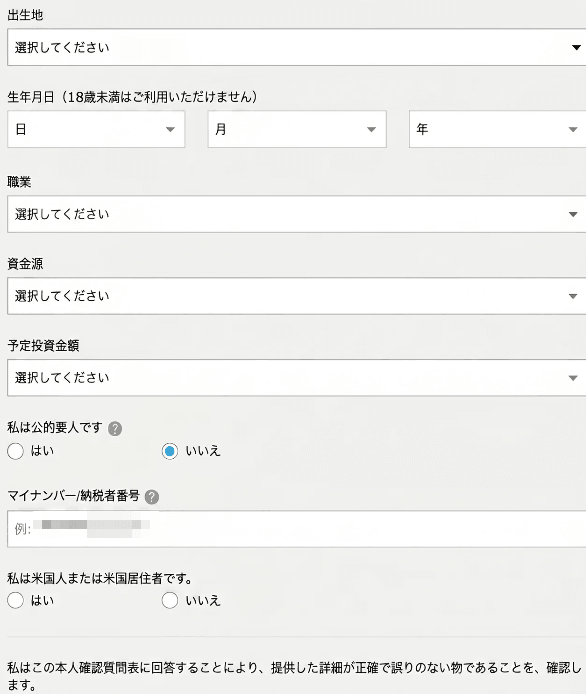The width and height of the screenshot is (586, 694).
Task: Open the 出生地 dropdown
Action: (x=297, y=47)
